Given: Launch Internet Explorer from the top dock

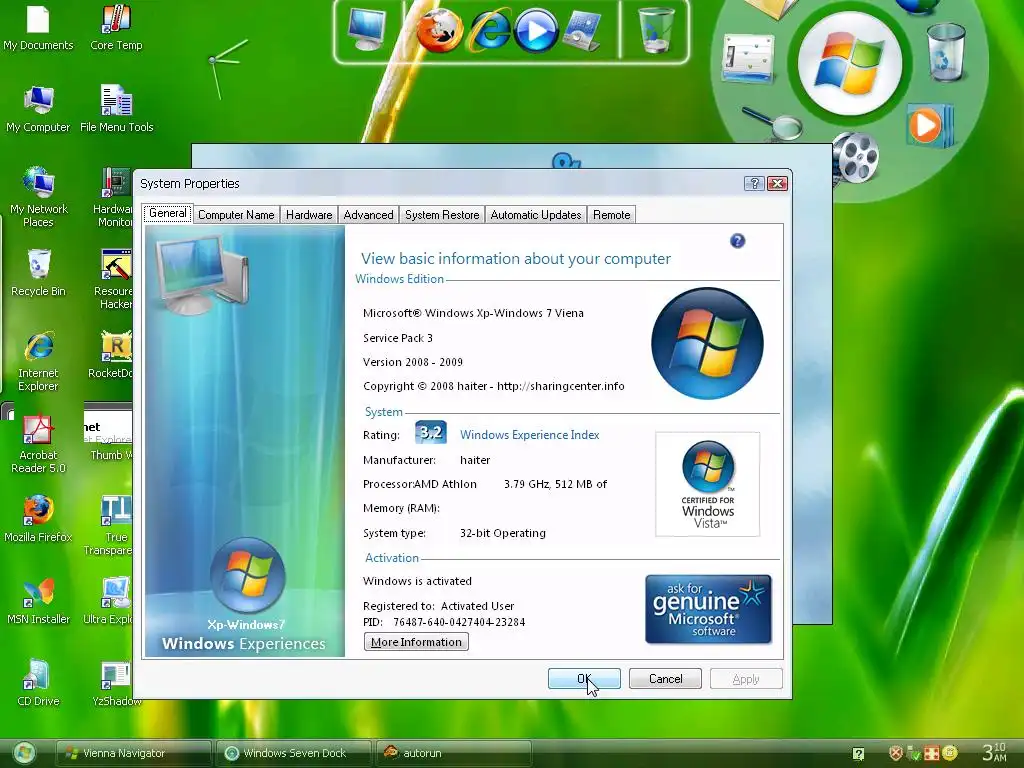Looking at the screenshot, I should (x=489, y=31).
